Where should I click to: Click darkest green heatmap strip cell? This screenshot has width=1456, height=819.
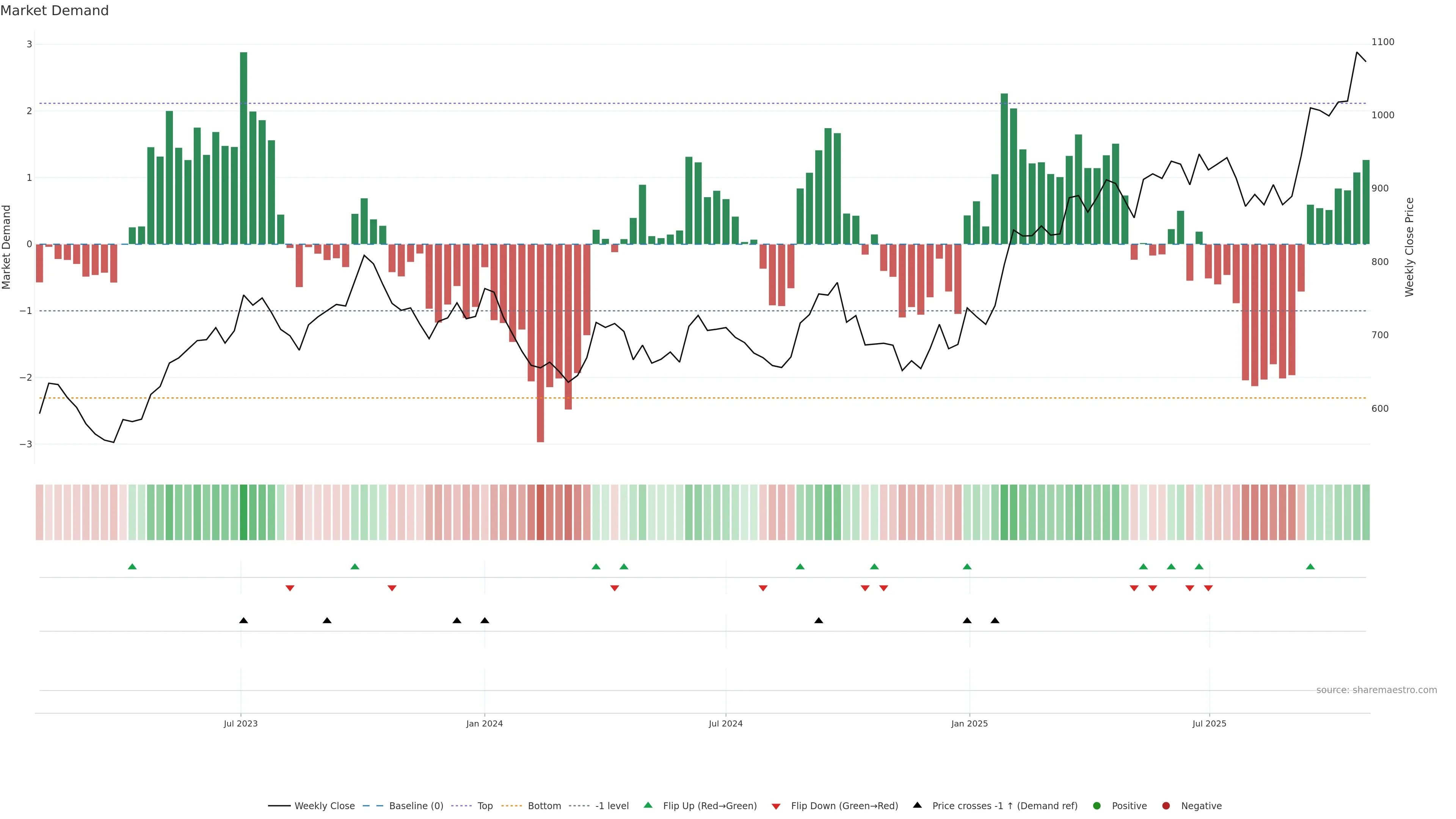click(243, 512)
